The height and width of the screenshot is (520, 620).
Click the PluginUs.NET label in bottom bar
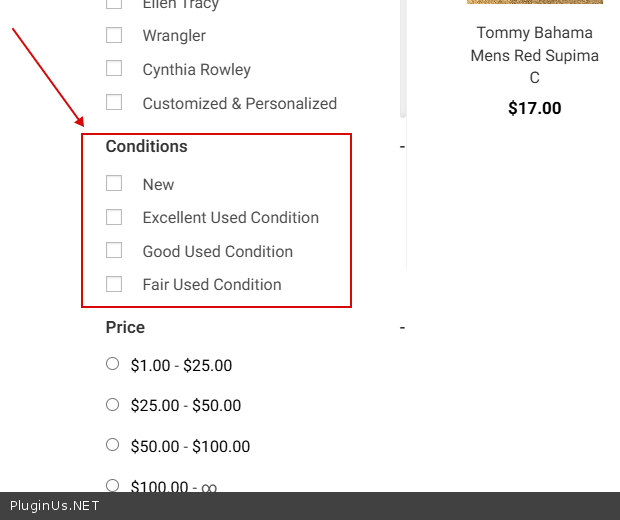(x=54, y=505)
